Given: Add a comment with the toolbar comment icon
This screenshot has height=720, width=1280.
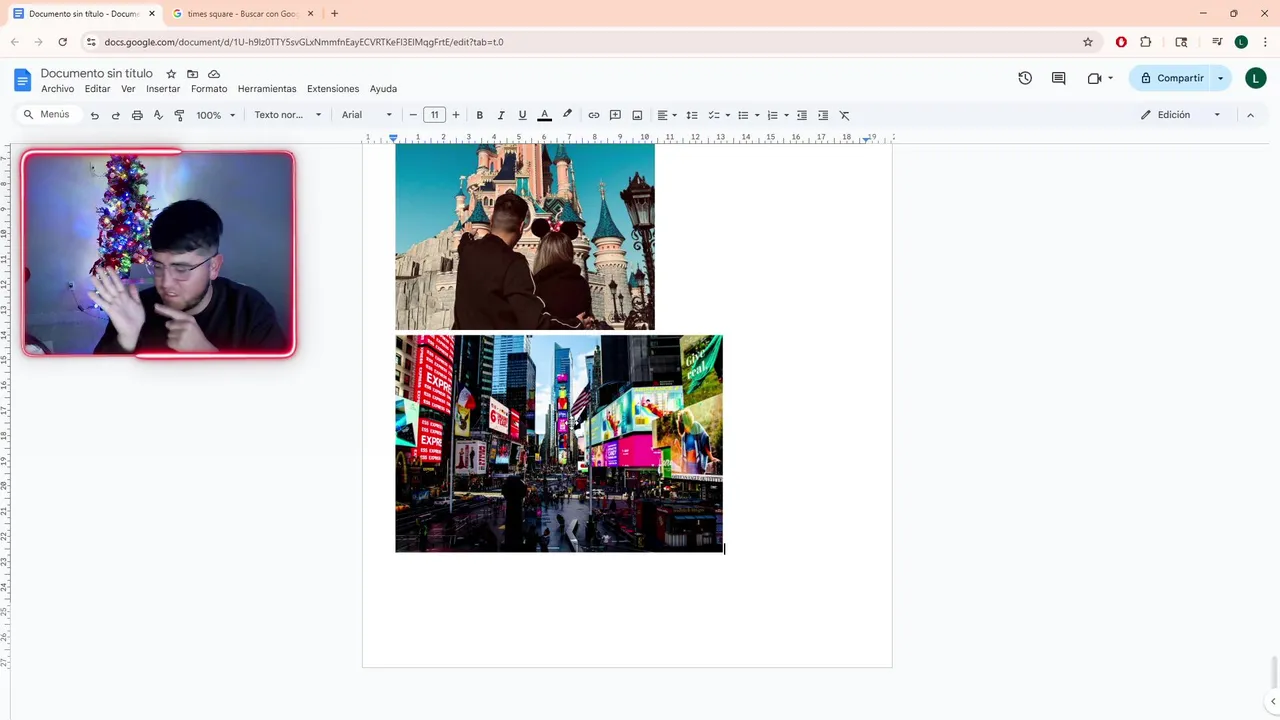Looking at the screenshot, I should coord(615,115).
